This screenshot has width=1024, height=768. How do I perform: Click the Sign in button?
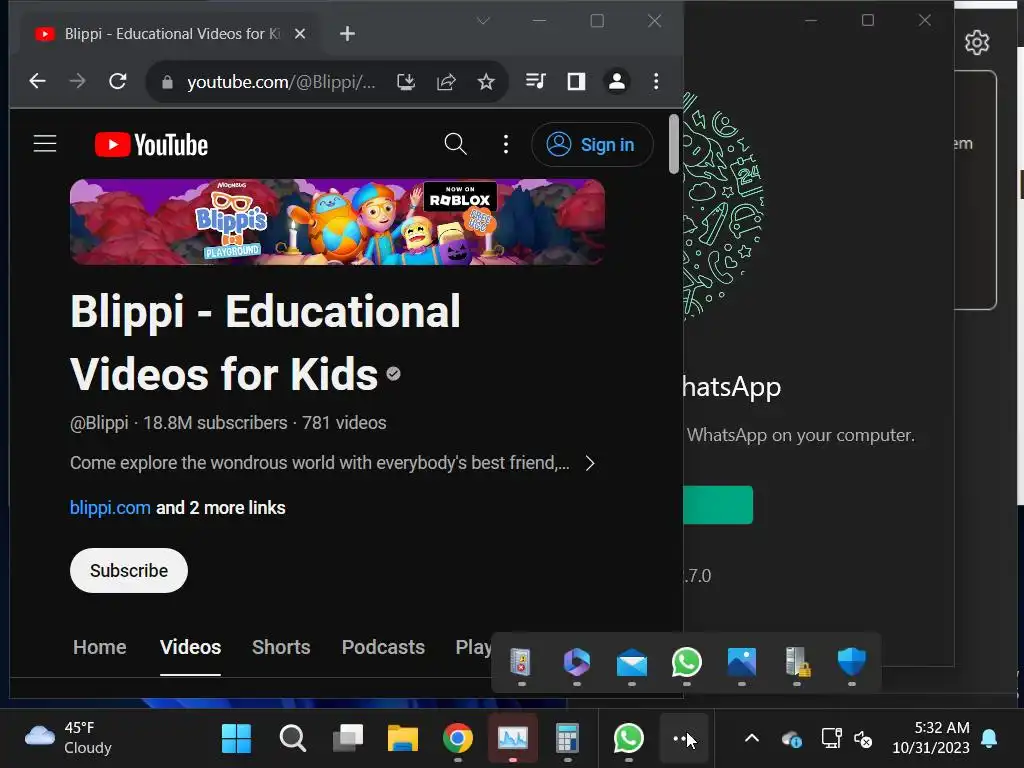pos(592,144)
